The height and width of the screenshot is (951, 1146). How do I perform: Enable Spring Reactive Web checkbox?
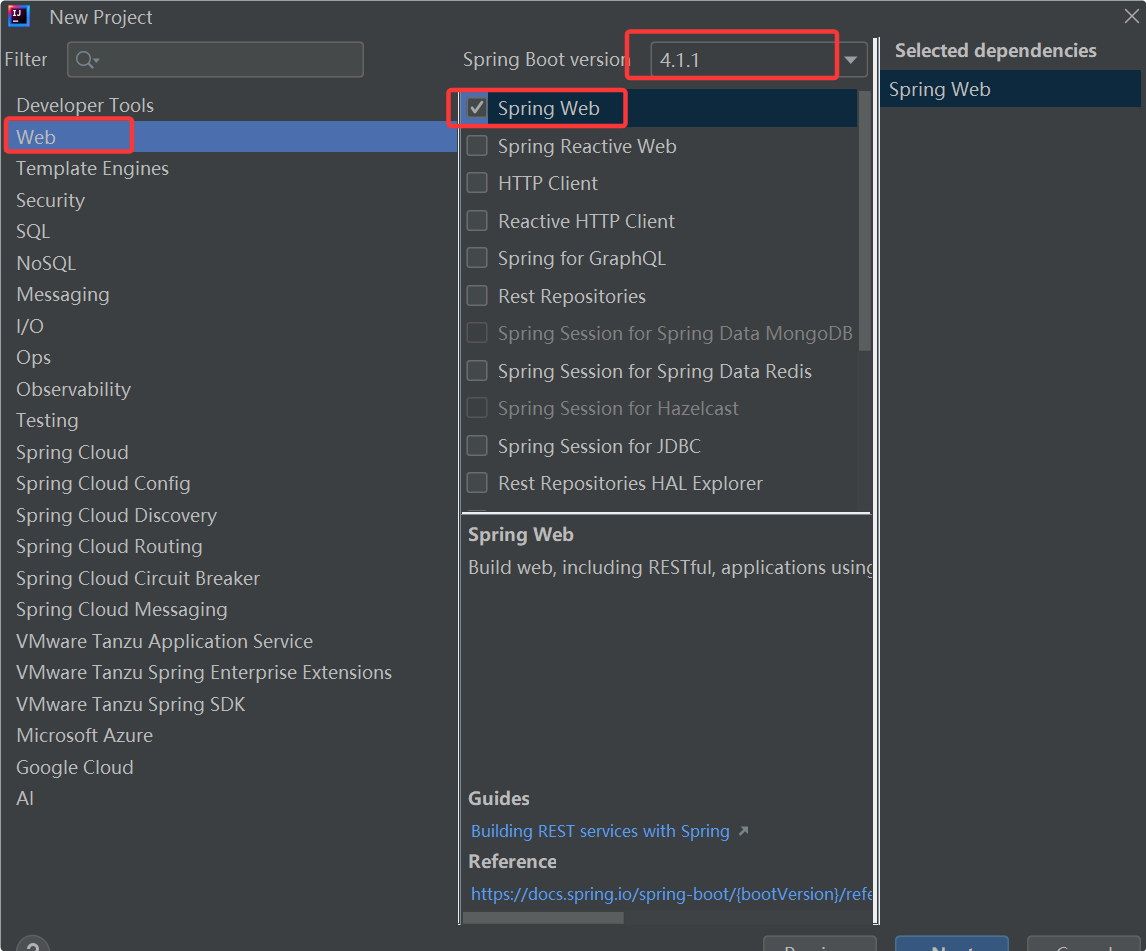point(477,146)
